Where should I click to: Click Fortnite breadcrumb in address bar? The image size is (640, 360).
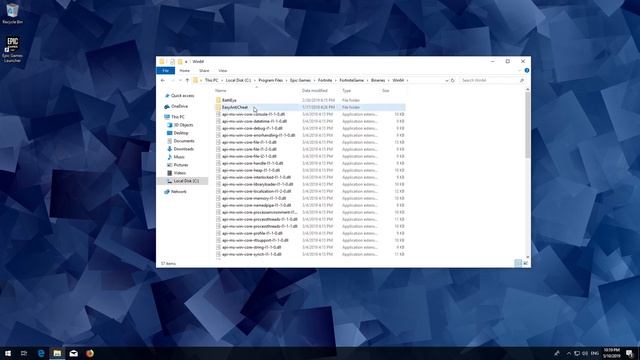(325, 80)
